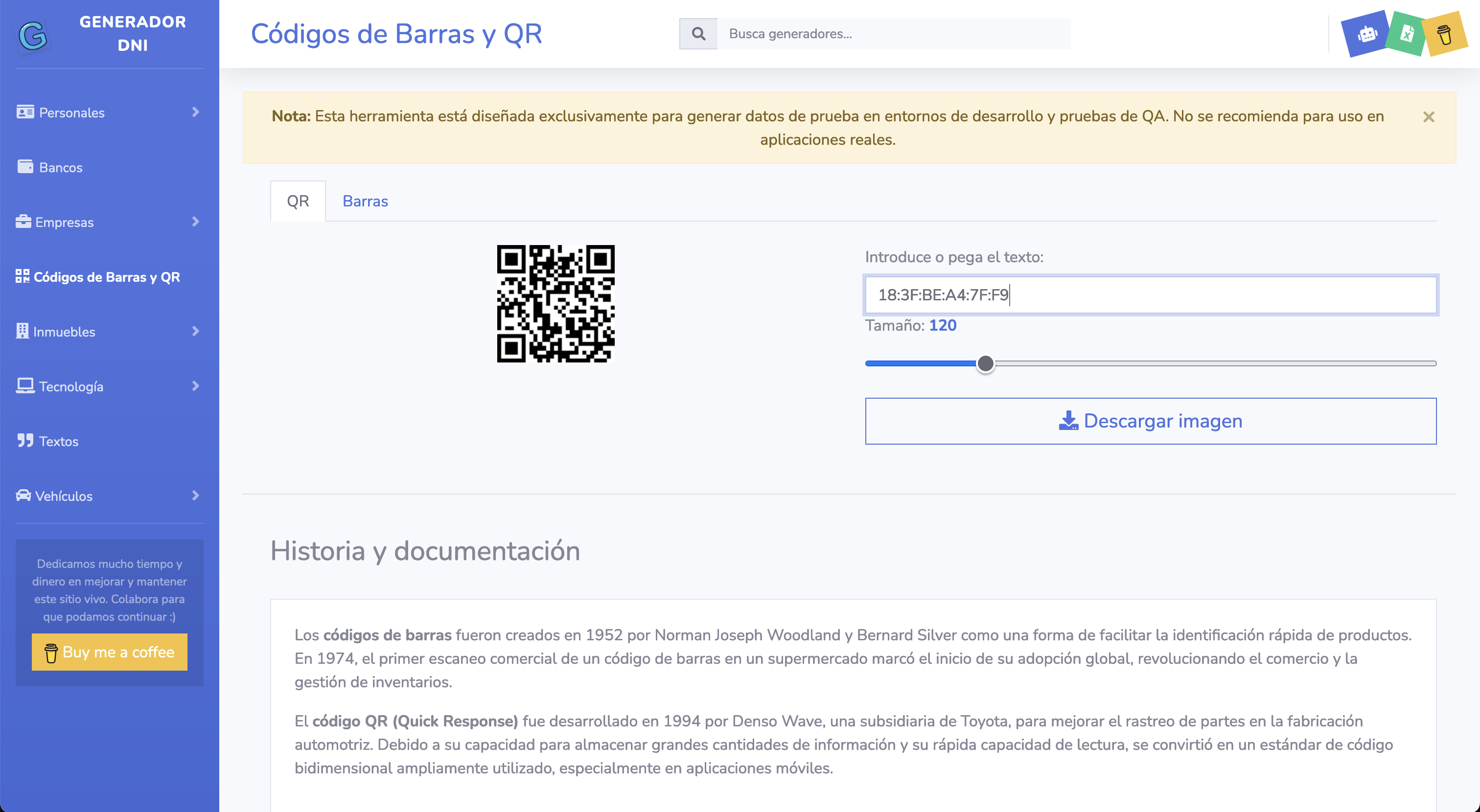Open Códigos de Barras y QR sidebar item
The width and height of the screenshot is (1480, 812).
(109, 277)
